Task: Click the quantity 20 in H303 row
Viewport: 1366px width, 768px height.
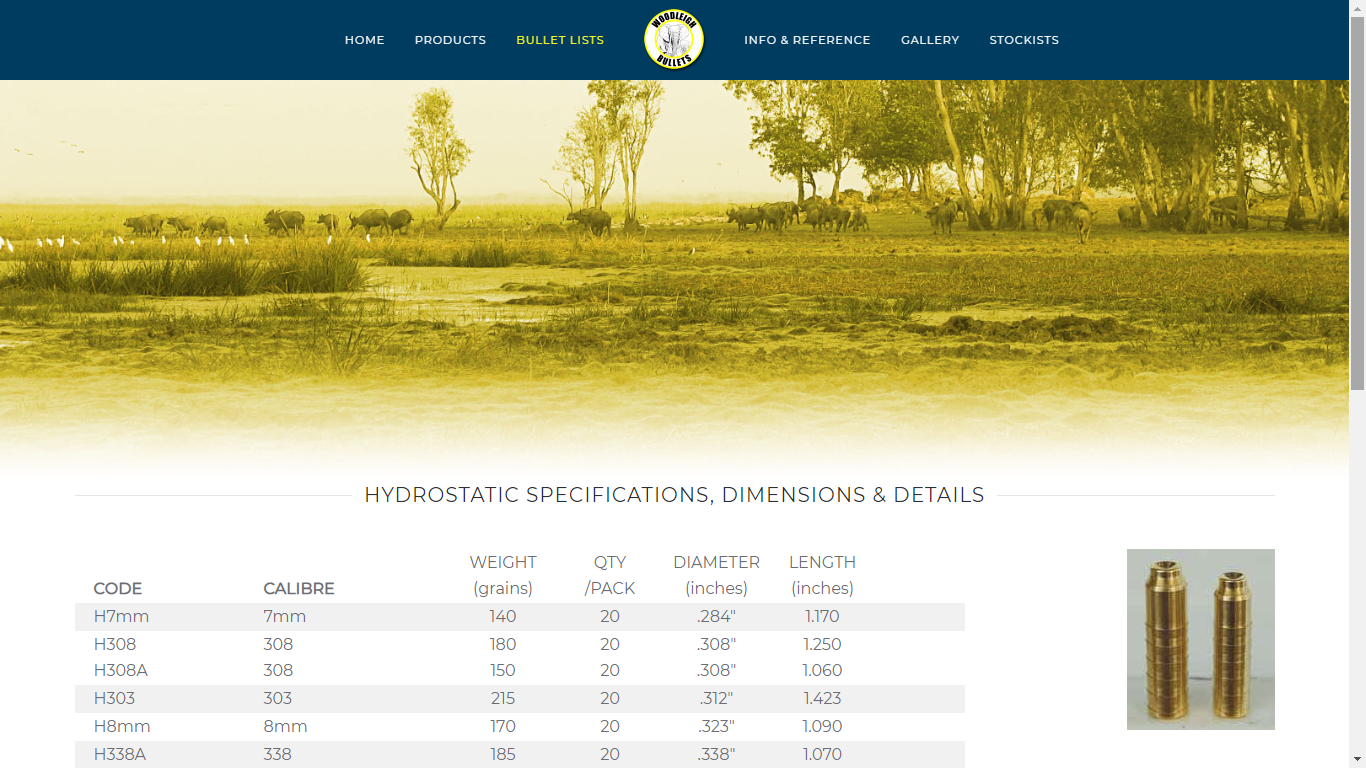Action: click(x=610, y=699)
